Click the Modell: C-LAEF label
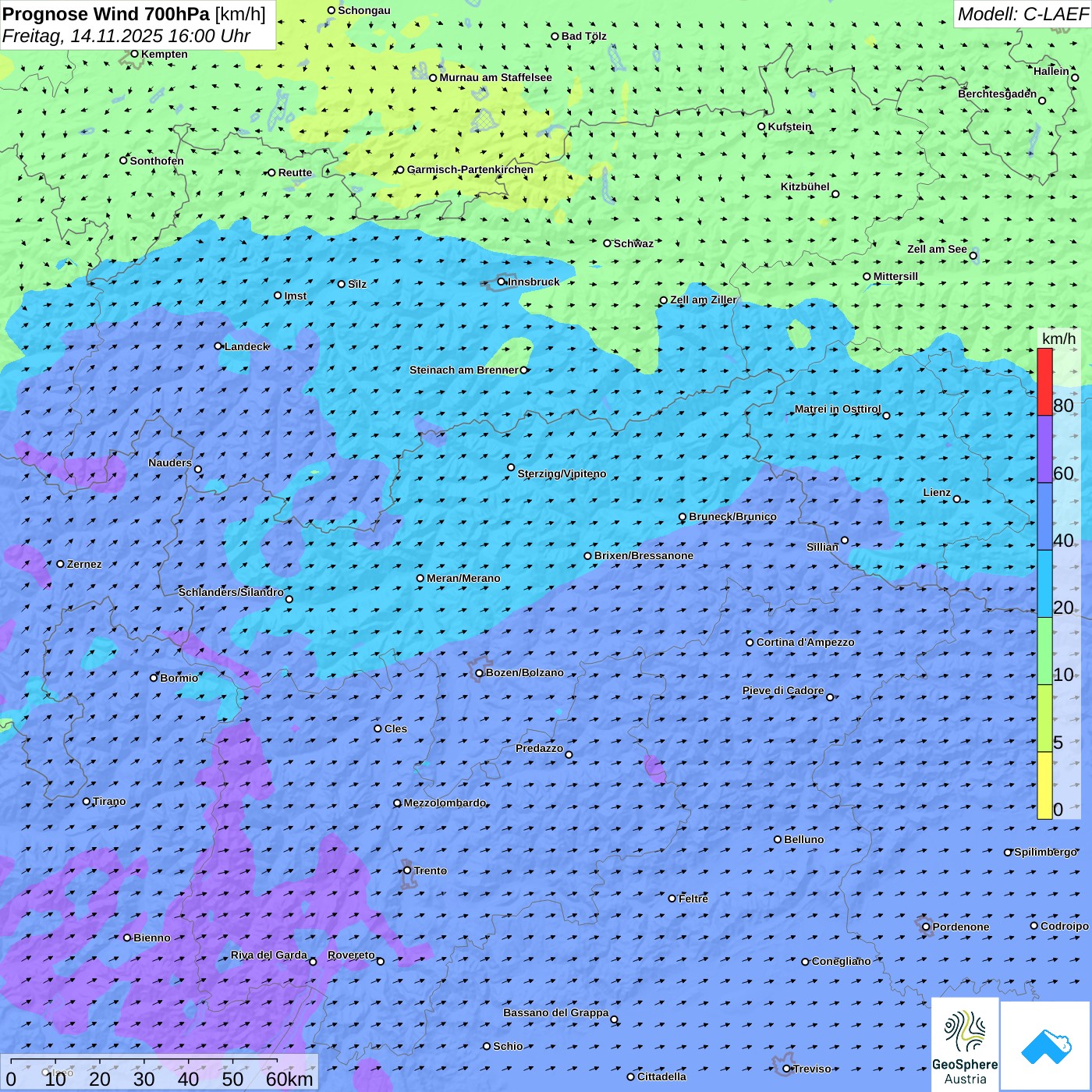This screenshot has height=1092, width=1092. point(1023,13)
